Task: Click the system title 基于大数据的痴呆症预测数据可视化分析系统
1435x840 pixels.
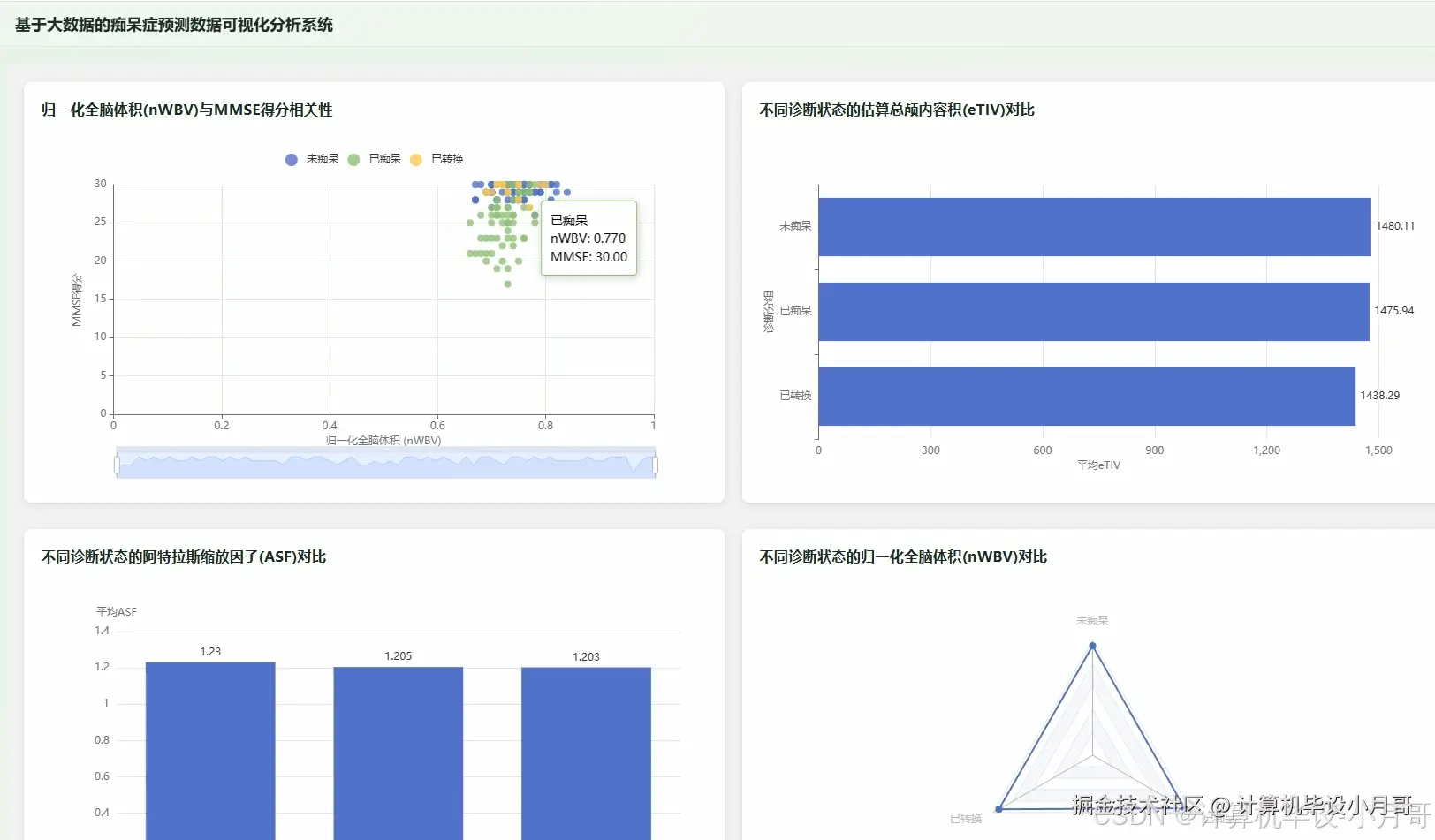Action: (x=174, y=25)
